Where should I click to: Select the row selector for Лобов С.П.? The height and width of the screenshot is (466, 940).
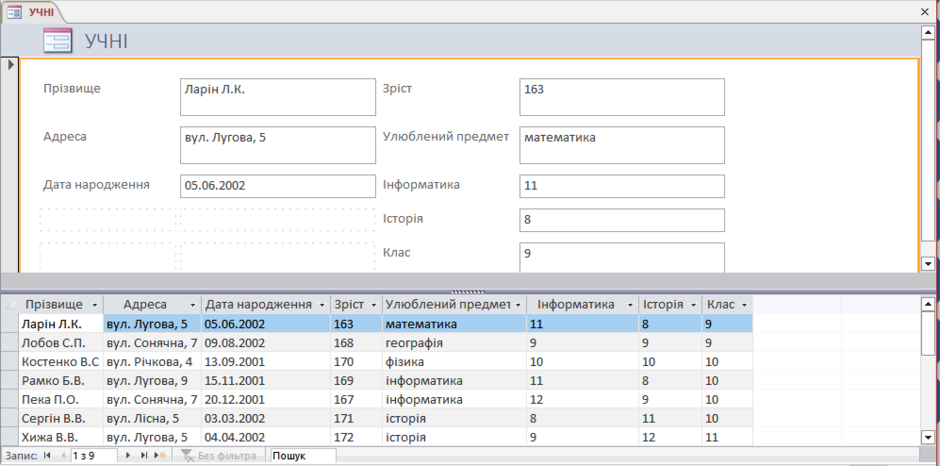tap(10, 343)
